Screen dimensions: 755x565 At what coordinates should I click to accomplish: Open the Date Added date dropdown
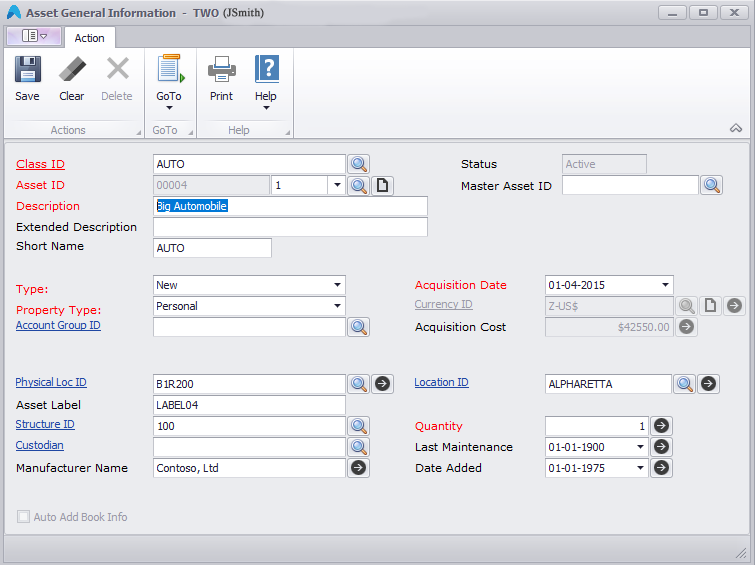[640, 468]
